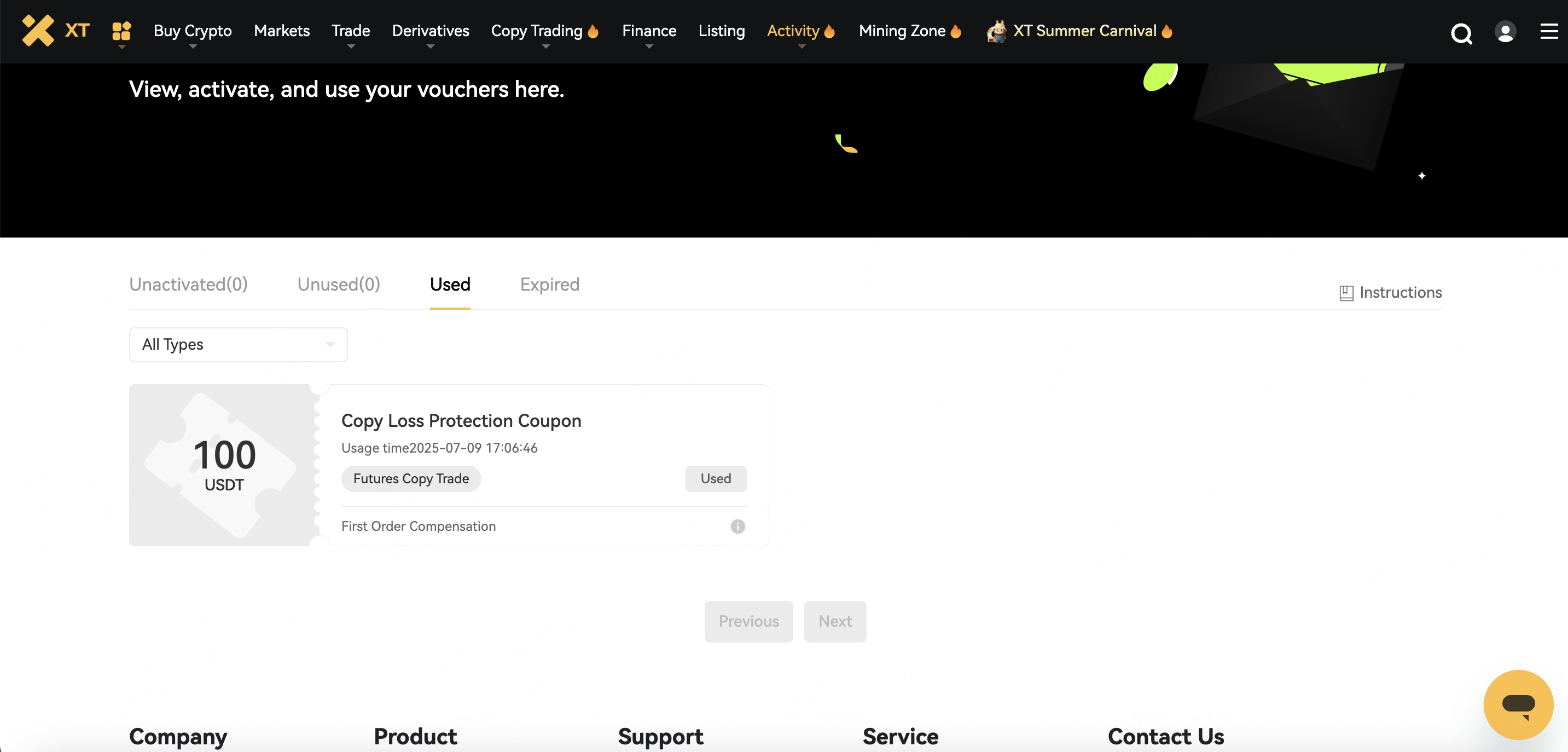Open the Markets navigation link
The height and width of the screenshot is (752, 1568).
pyautogui.click(x=281, y=31)
